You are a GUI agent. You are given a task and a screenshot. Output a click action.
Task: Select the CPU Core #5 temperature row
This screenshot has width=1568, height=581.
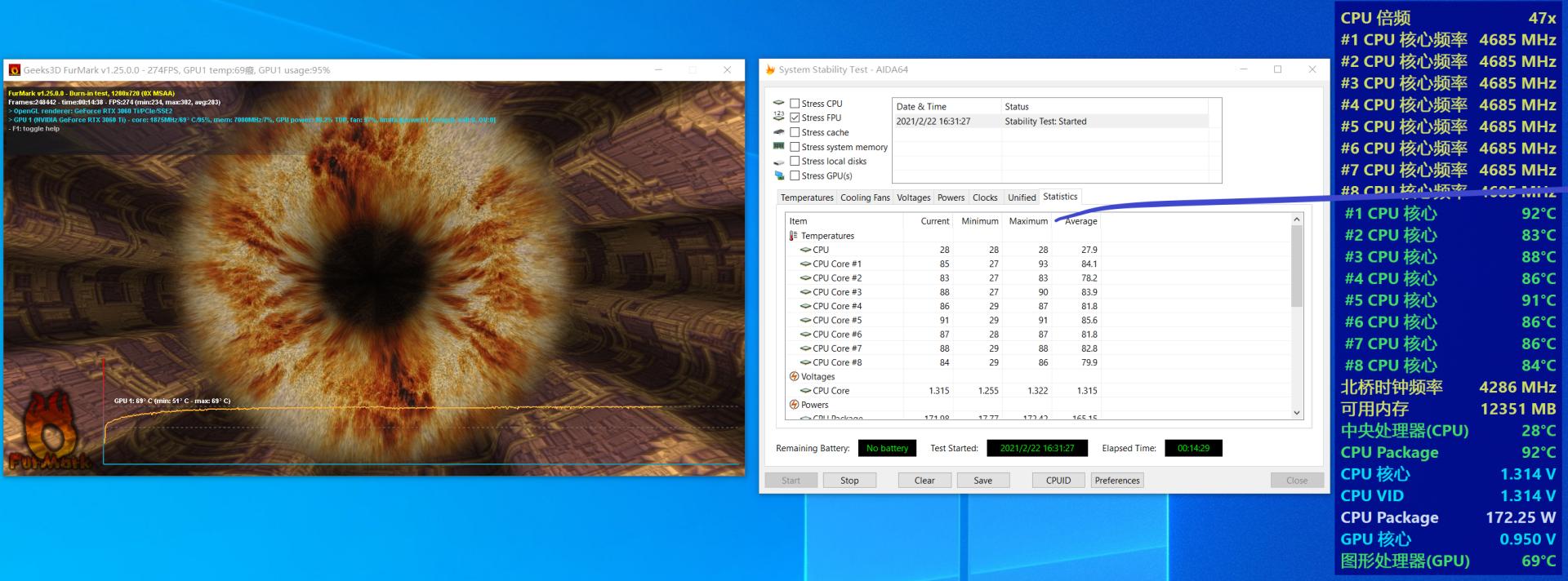click(x=837, y=321)
